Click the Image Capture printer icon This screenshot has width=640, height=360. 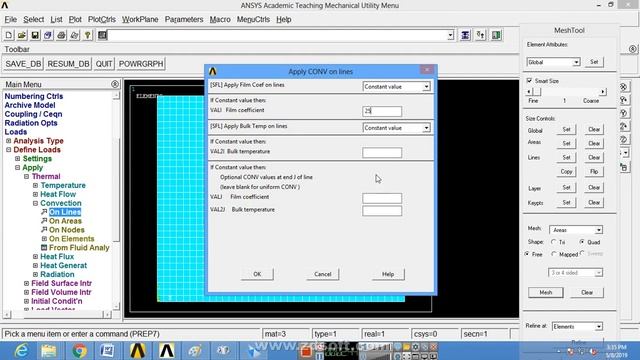click(61, 35)
